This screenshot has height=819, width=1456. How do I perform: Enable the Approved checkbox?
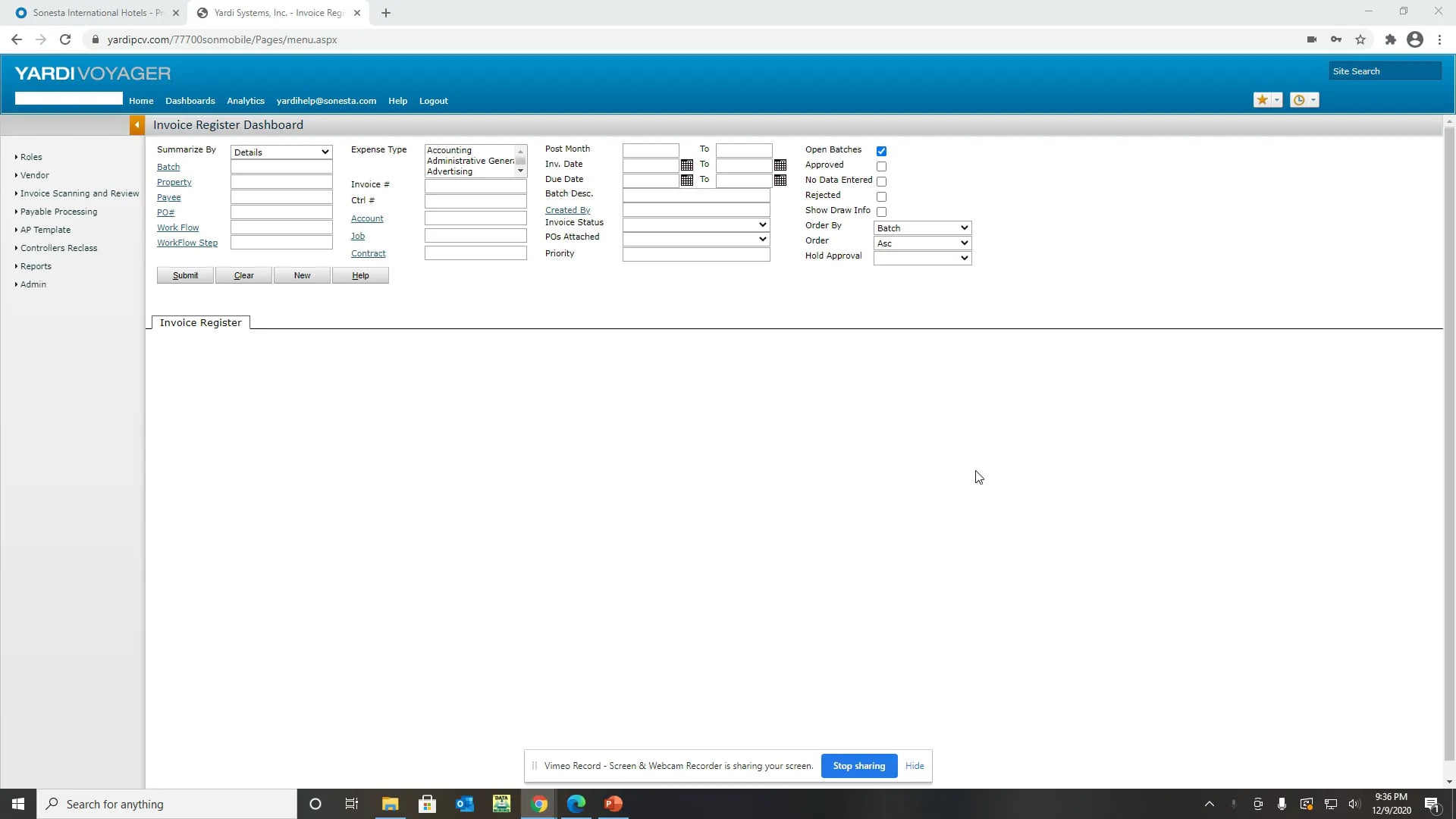click(x=881, y=166)
